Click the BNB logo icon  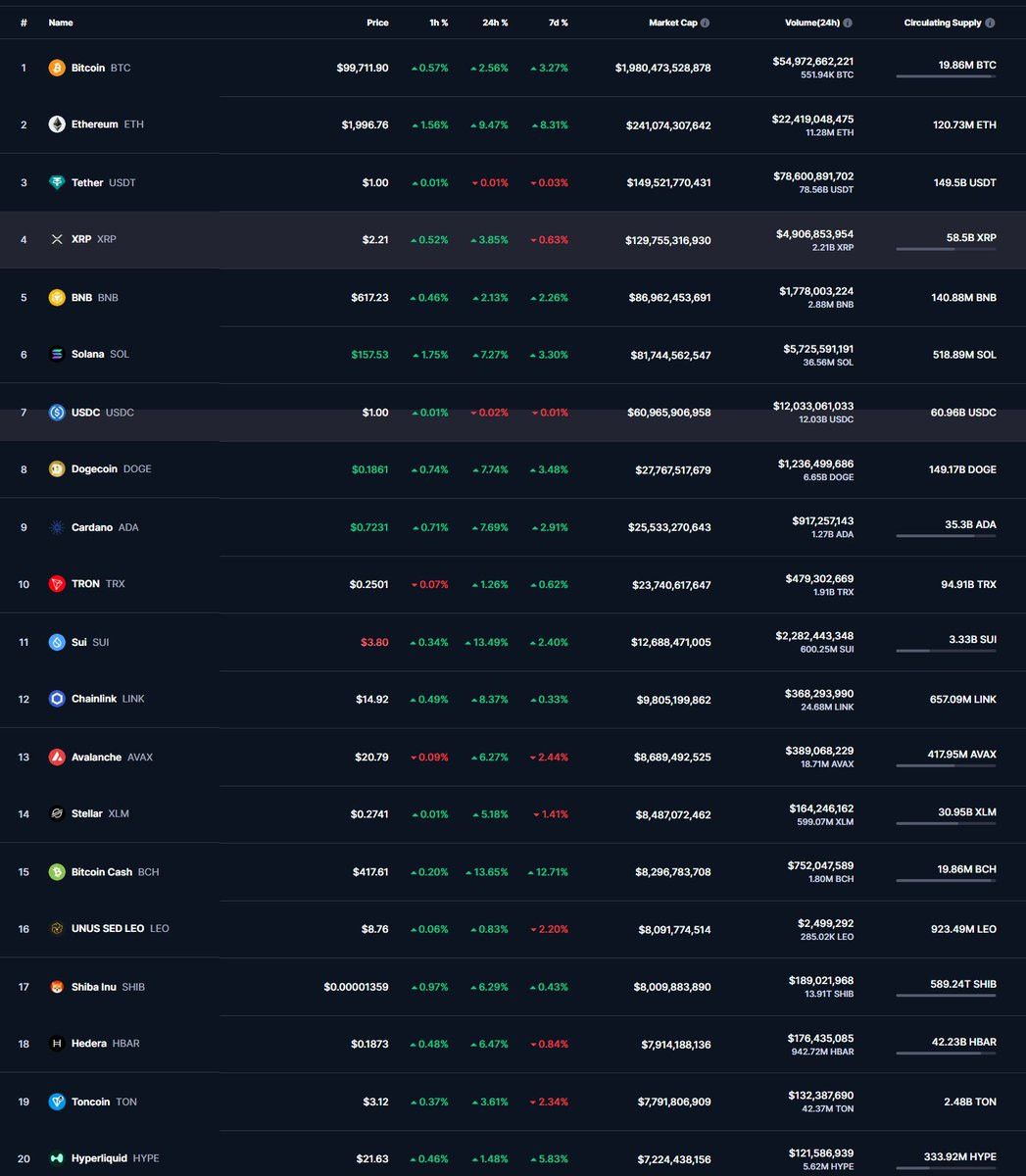[57, 297]
